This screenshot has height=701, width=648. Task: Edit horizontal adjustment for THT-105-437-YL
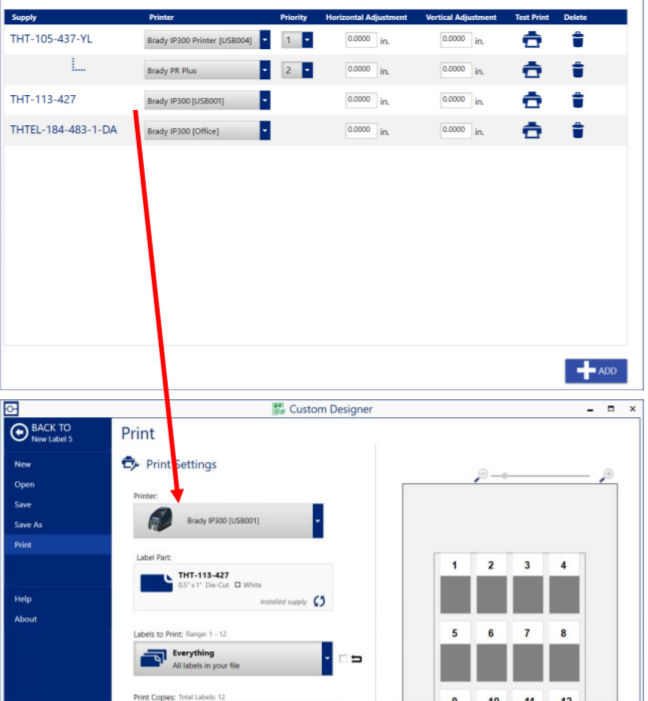[361, 39]
